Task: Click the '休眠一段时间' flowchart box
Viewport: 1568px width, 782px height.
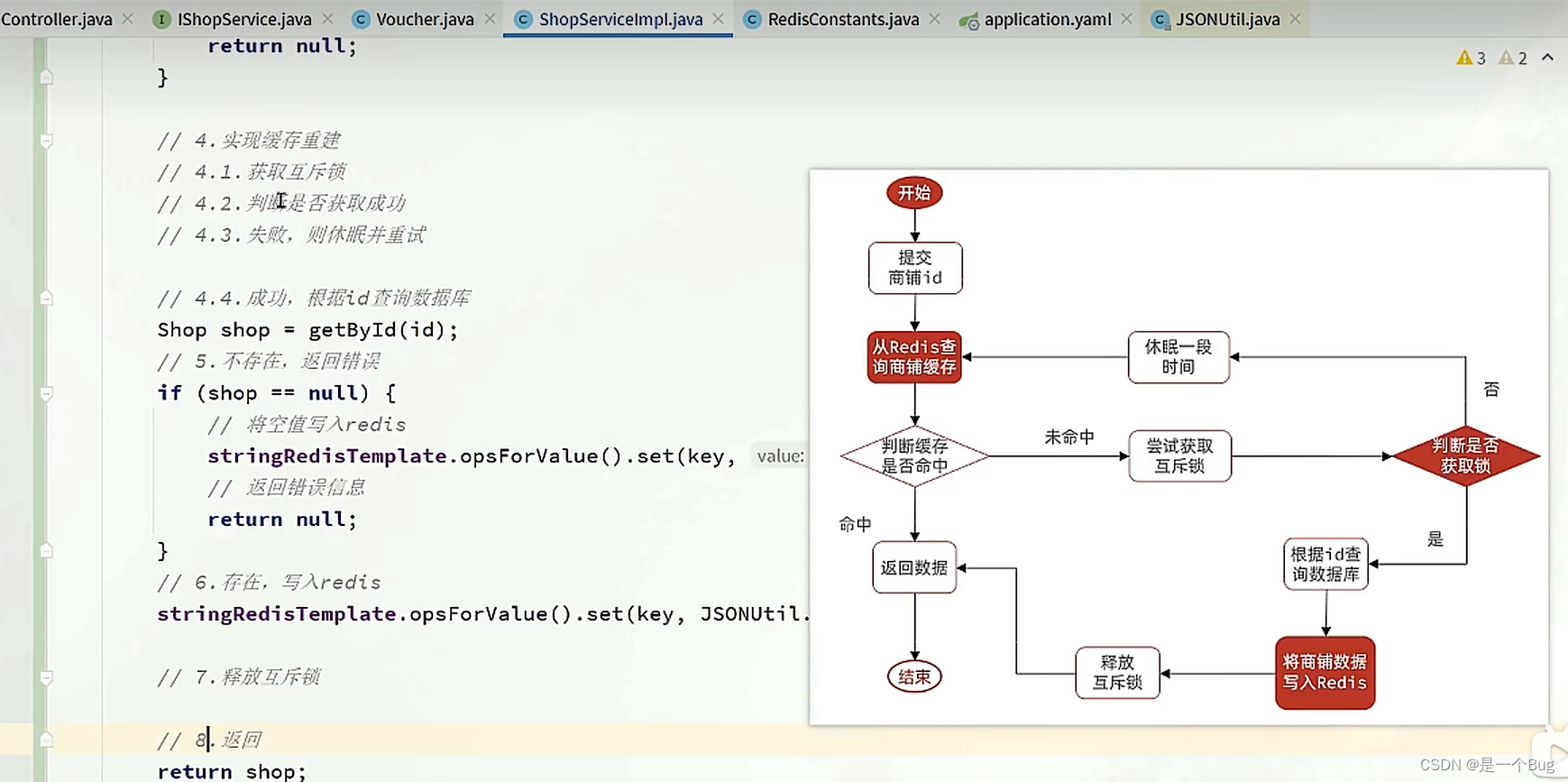Action: coord(1178,357)
